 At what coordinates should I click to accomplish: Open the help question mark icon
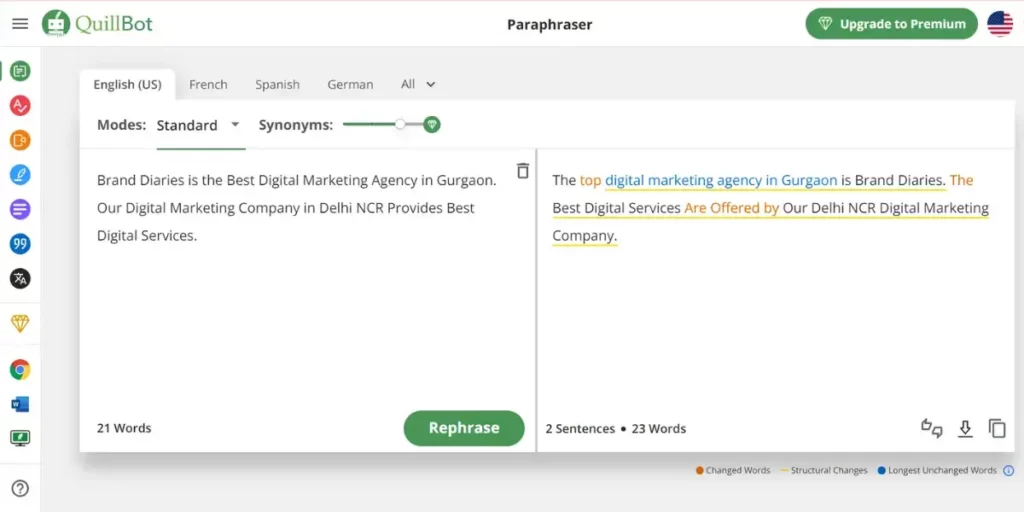[x=20, y=488]
